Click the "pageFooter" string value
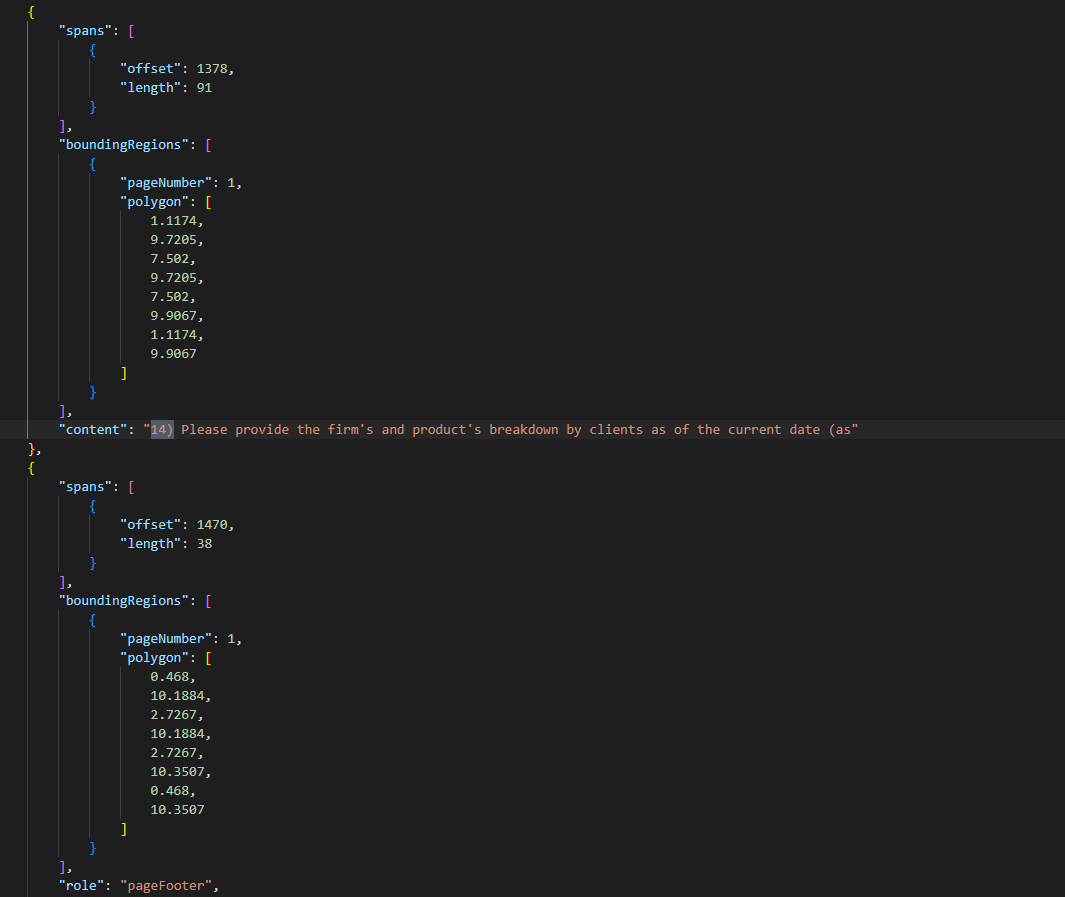Screen dimensions: 1065x897 point(162,885)
